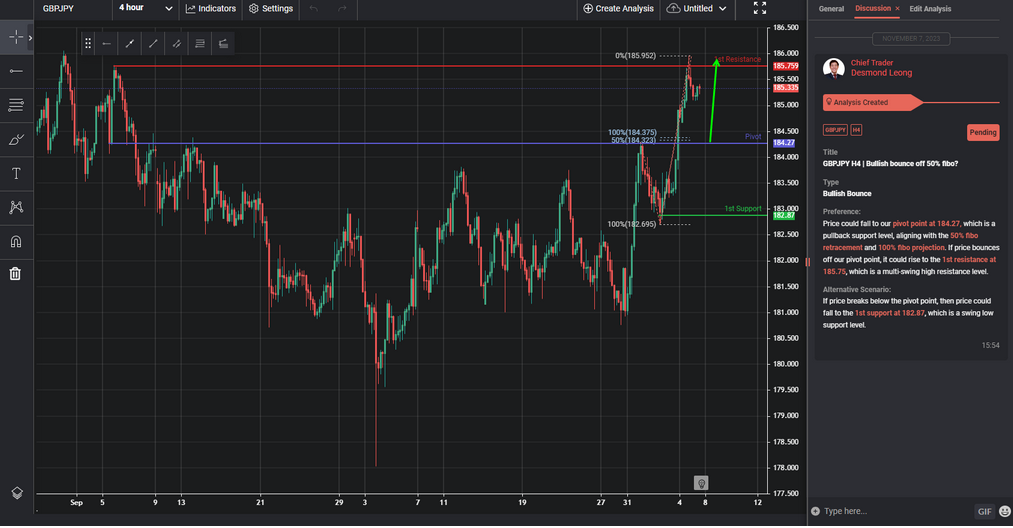Screen dimensions: 1013x528
Task: Open the Indicators menu
Action: coord(211,8)
